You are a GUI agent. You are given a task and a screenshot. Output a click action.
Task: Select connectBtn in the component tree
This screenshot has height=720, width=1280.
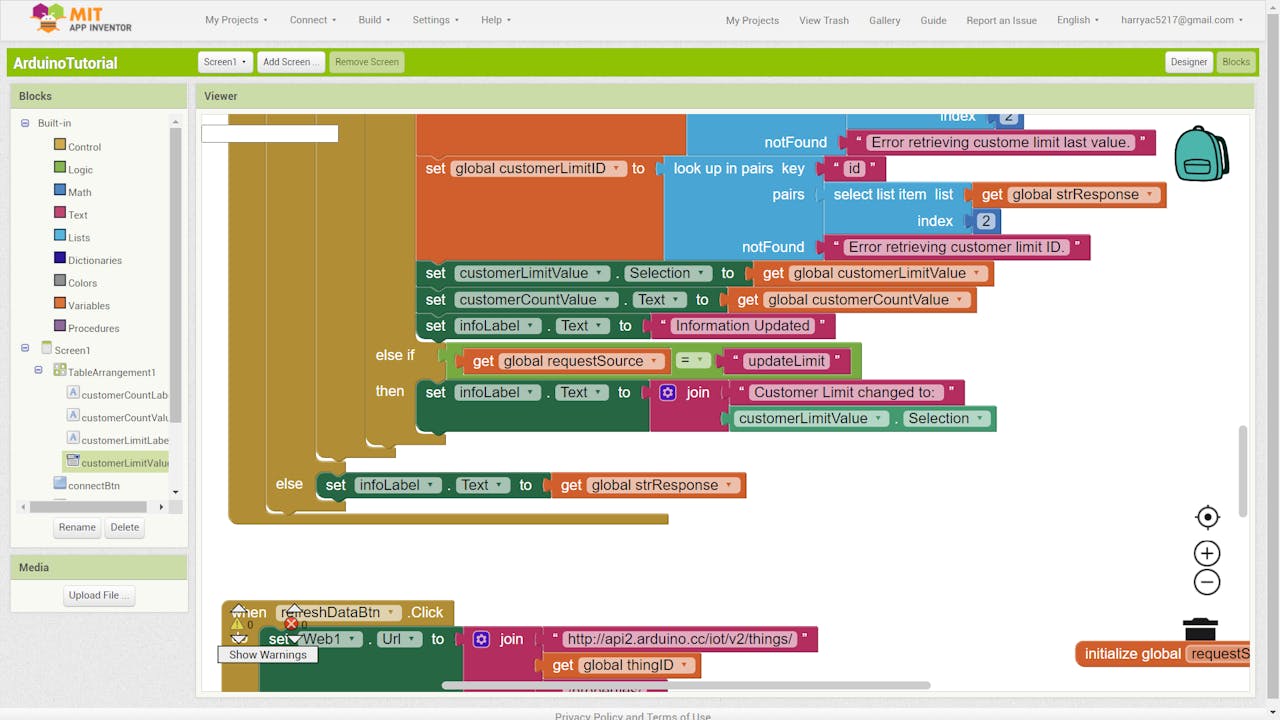(x=93, y=486)
